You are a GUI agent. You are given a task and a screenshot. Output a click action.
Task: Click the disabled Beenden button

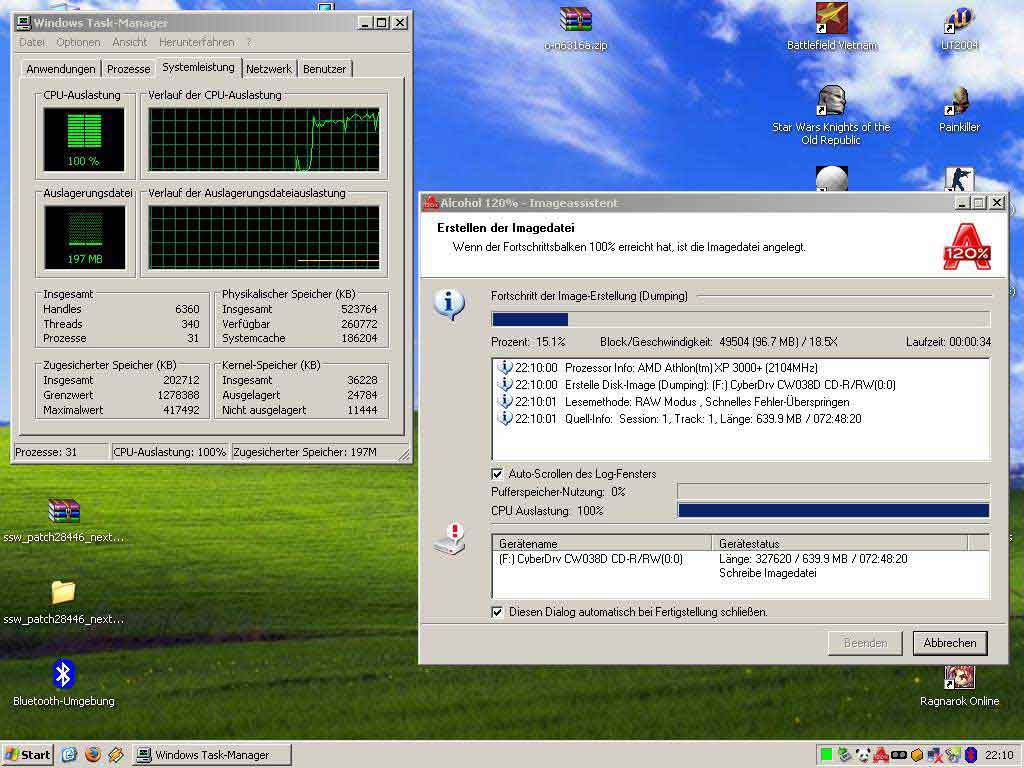[865, 643]
